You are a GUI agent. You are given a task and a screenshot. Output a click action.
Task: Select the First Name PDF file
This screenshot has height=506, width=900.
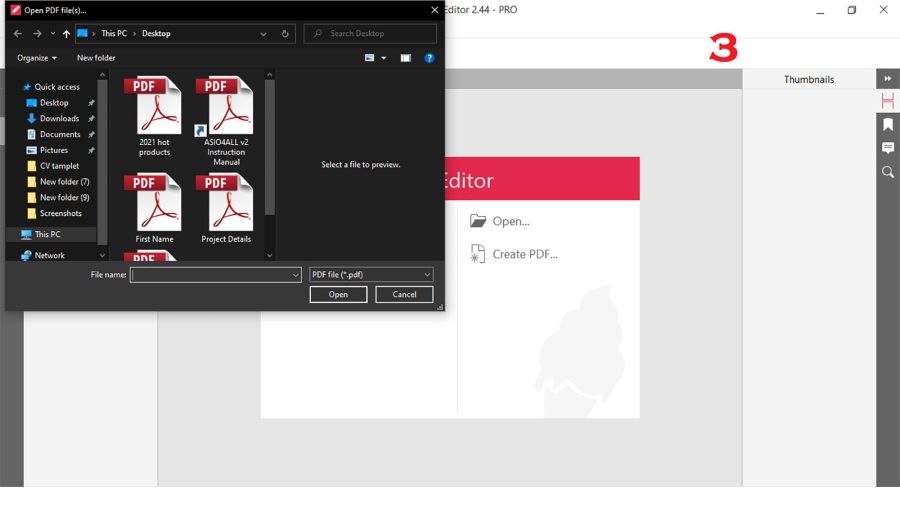click(154, 208)
